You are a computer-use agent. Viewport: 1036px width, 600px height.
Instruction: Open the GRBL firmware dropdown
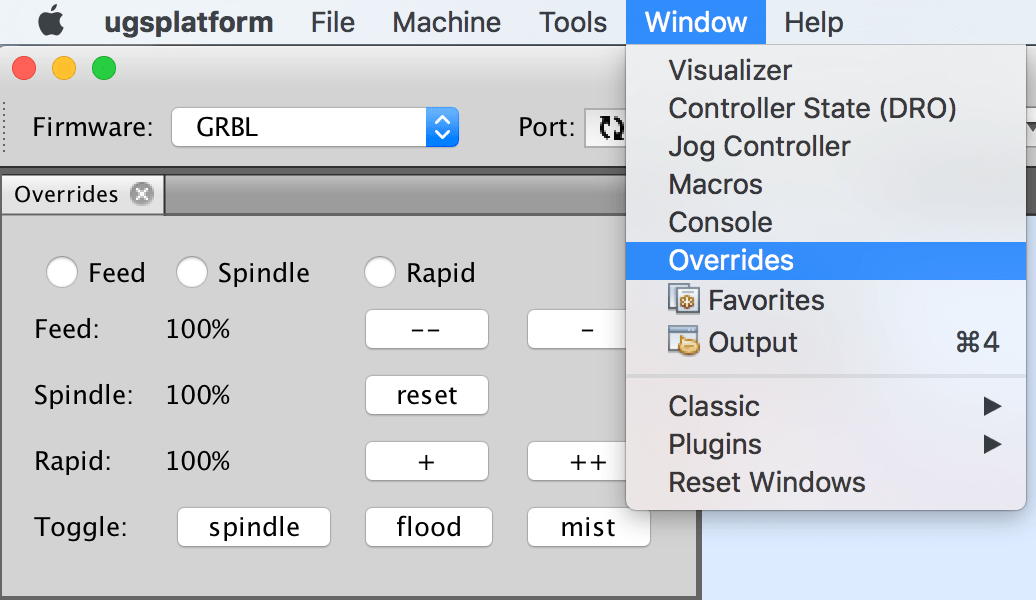tap(315, 127)
